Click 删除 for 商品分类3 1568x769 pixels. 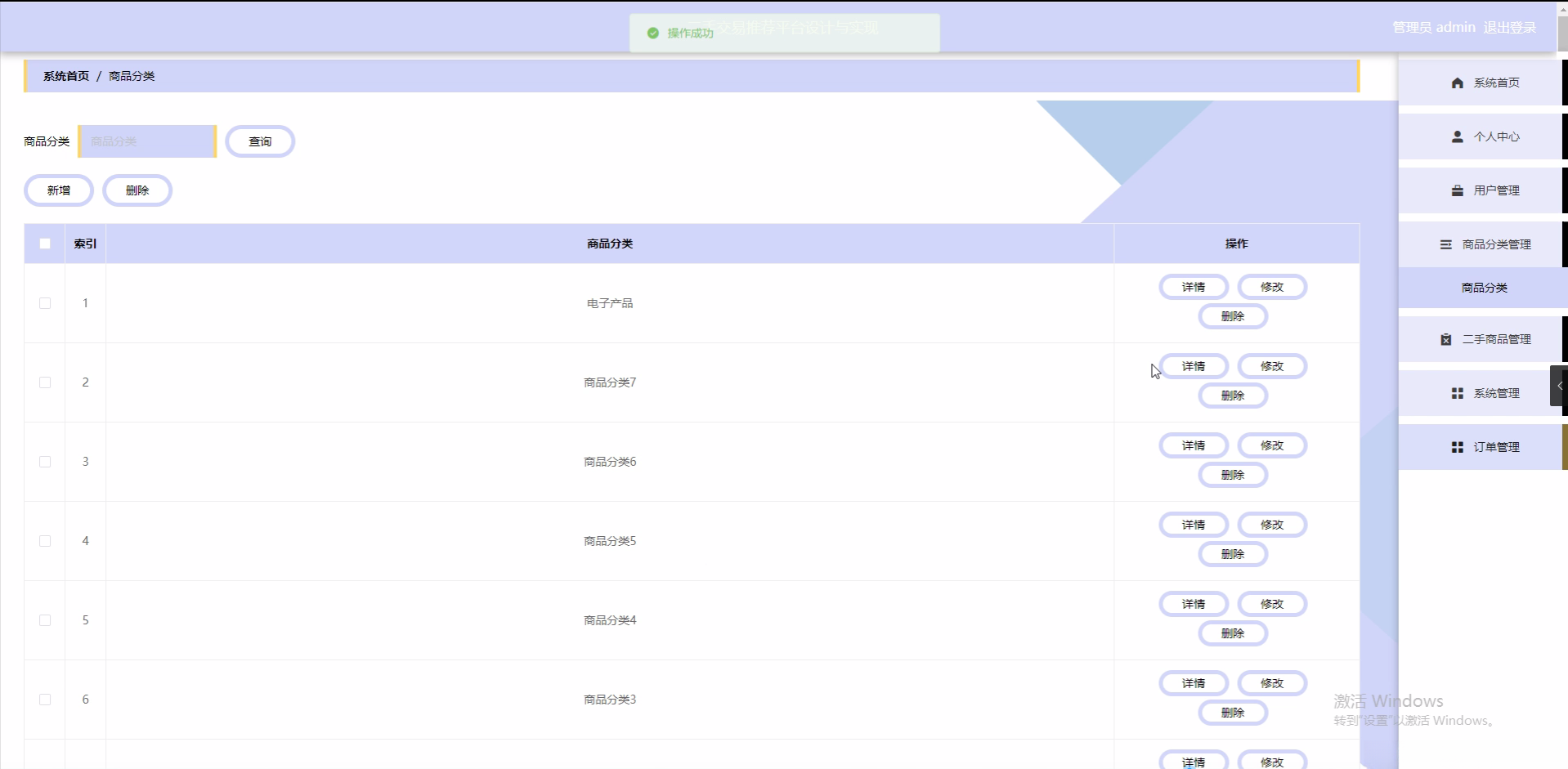pyautogui.click(x=1233, y=713)
